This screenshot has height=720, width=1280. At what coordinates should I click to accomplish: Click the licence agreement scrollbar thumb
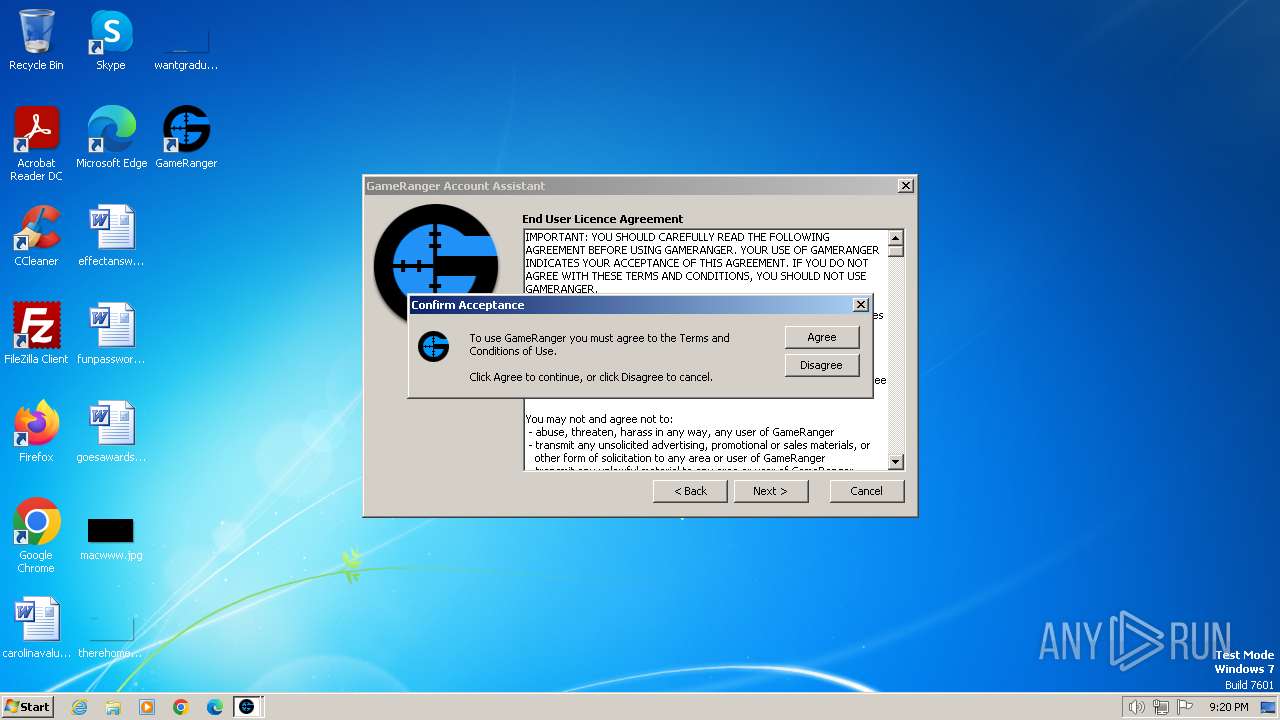click(x=895, y=251)
